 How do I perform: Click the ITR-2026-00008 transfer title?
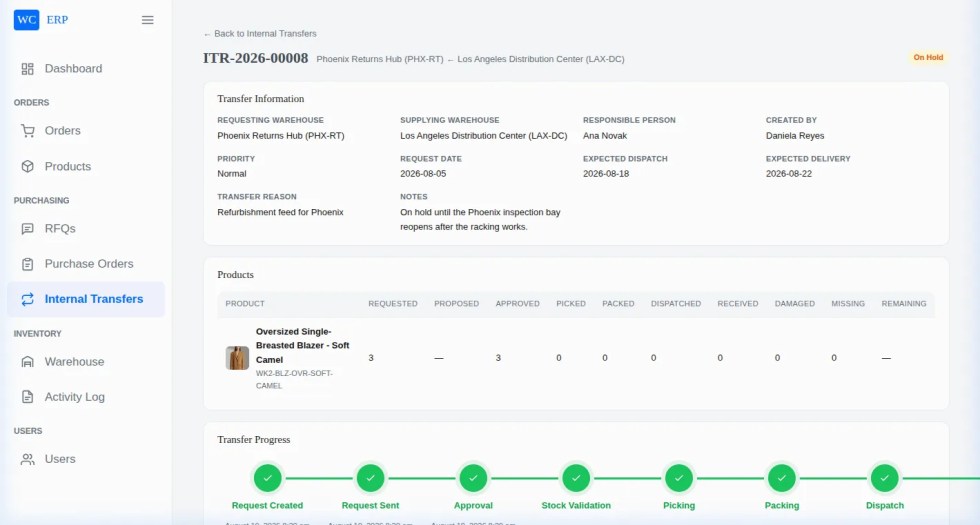(256, 58)
